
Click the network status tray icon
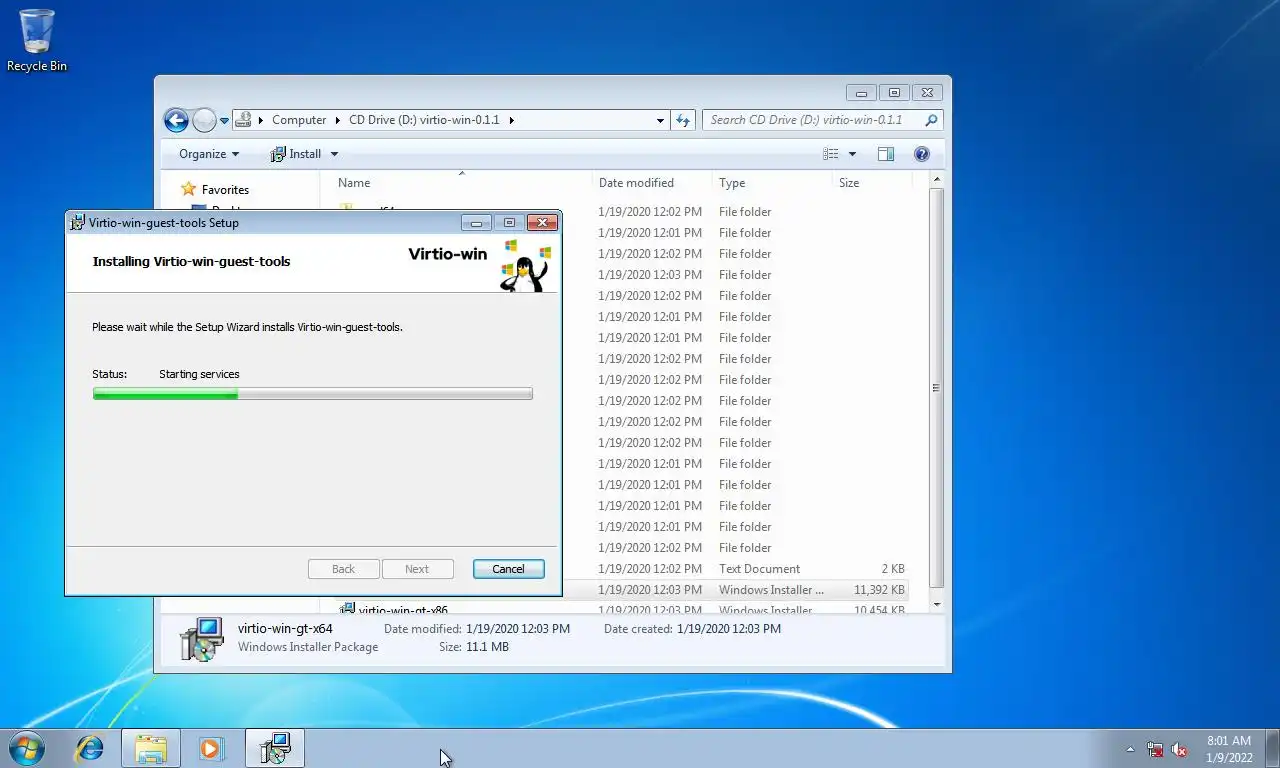pos(1155,749)
